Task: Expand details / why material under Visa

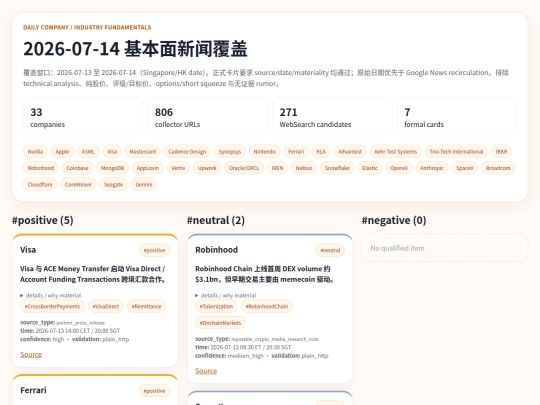Action: (51, 295)
